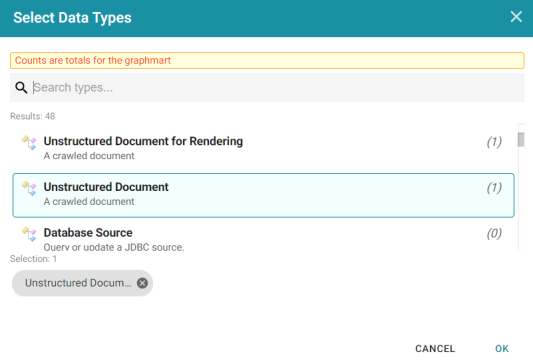Image resolution: width=533 pixels, height=364 pixels.
Task: Click the class icon beside Unstructured Document
Action: point(29,188)
